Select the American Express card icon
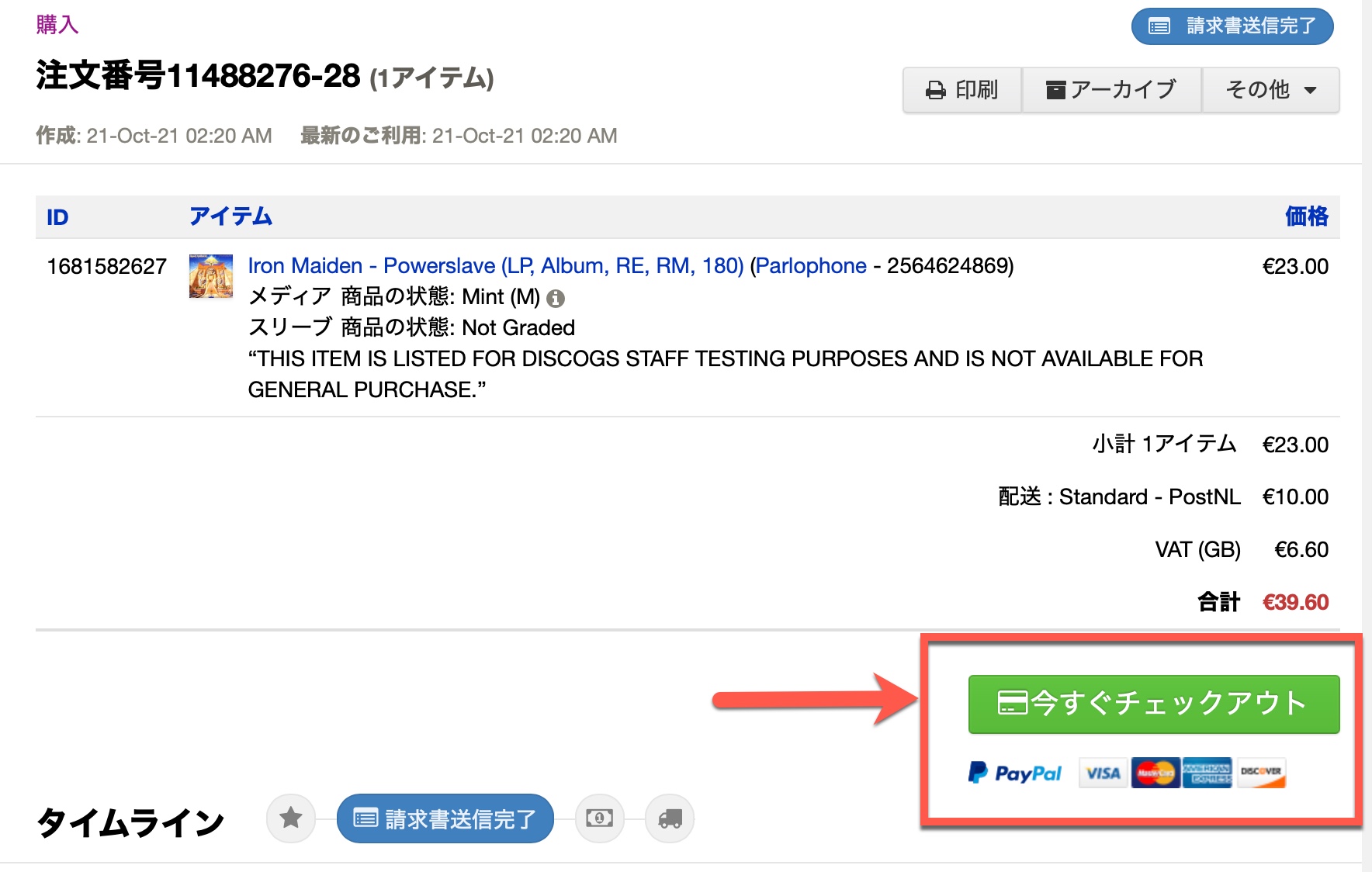 [1207, 773]
